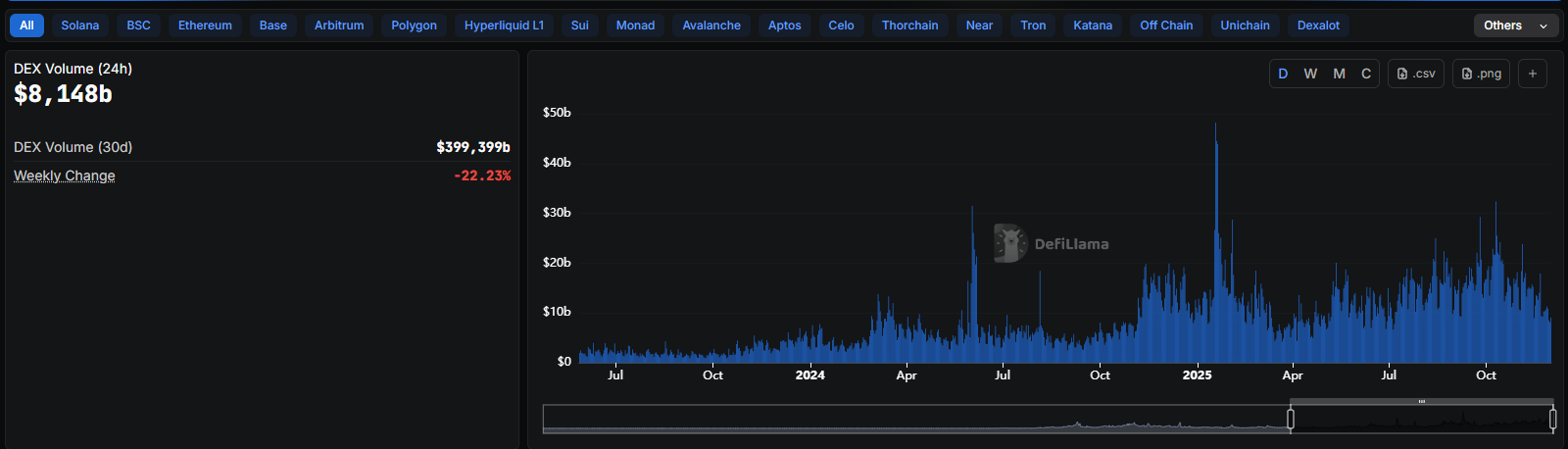Switch chart to daily (D) view
The height and width of the screenshot is (449, 1568).
[x=1283, y=74]
